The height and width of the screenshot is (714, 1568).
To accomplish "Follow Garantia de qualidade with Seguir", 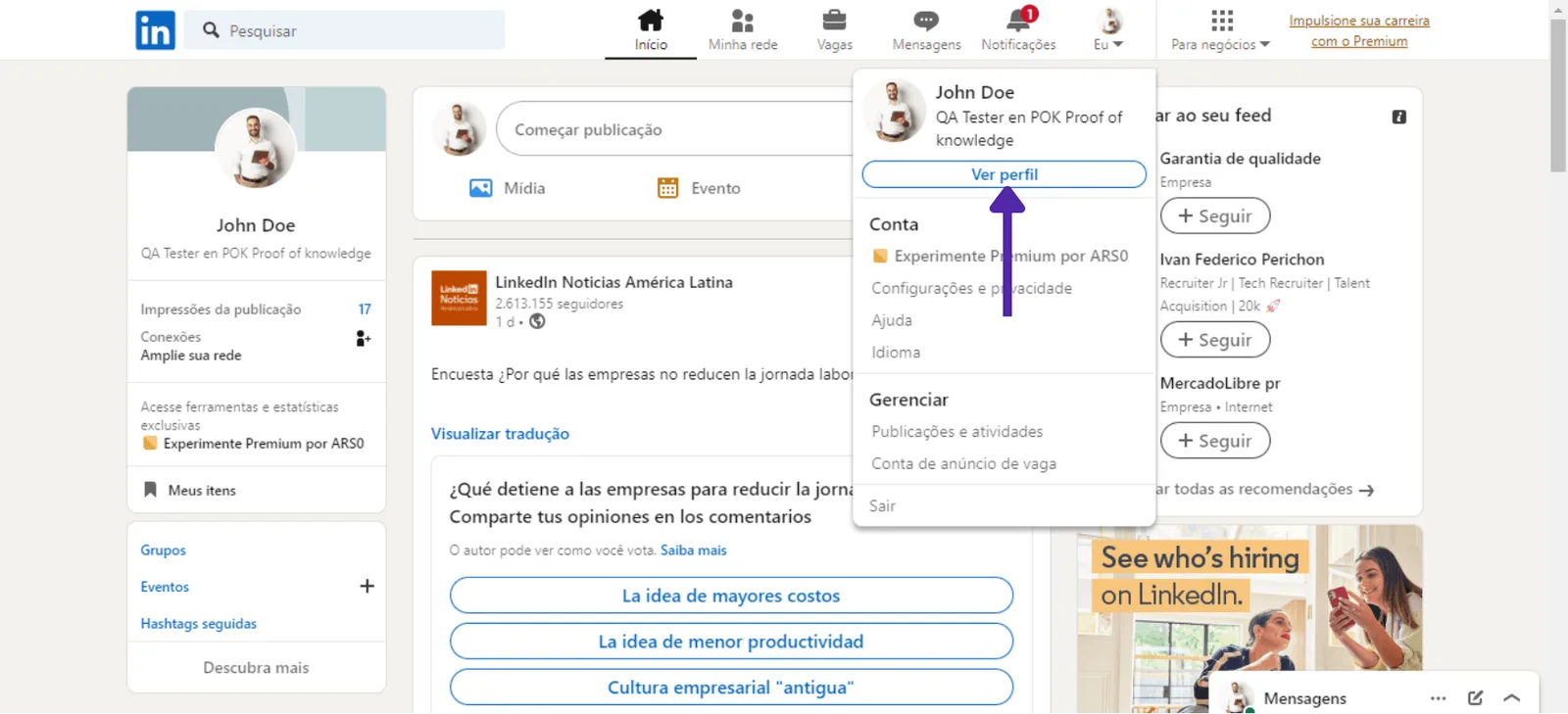I will click(x=1215, y=216).
